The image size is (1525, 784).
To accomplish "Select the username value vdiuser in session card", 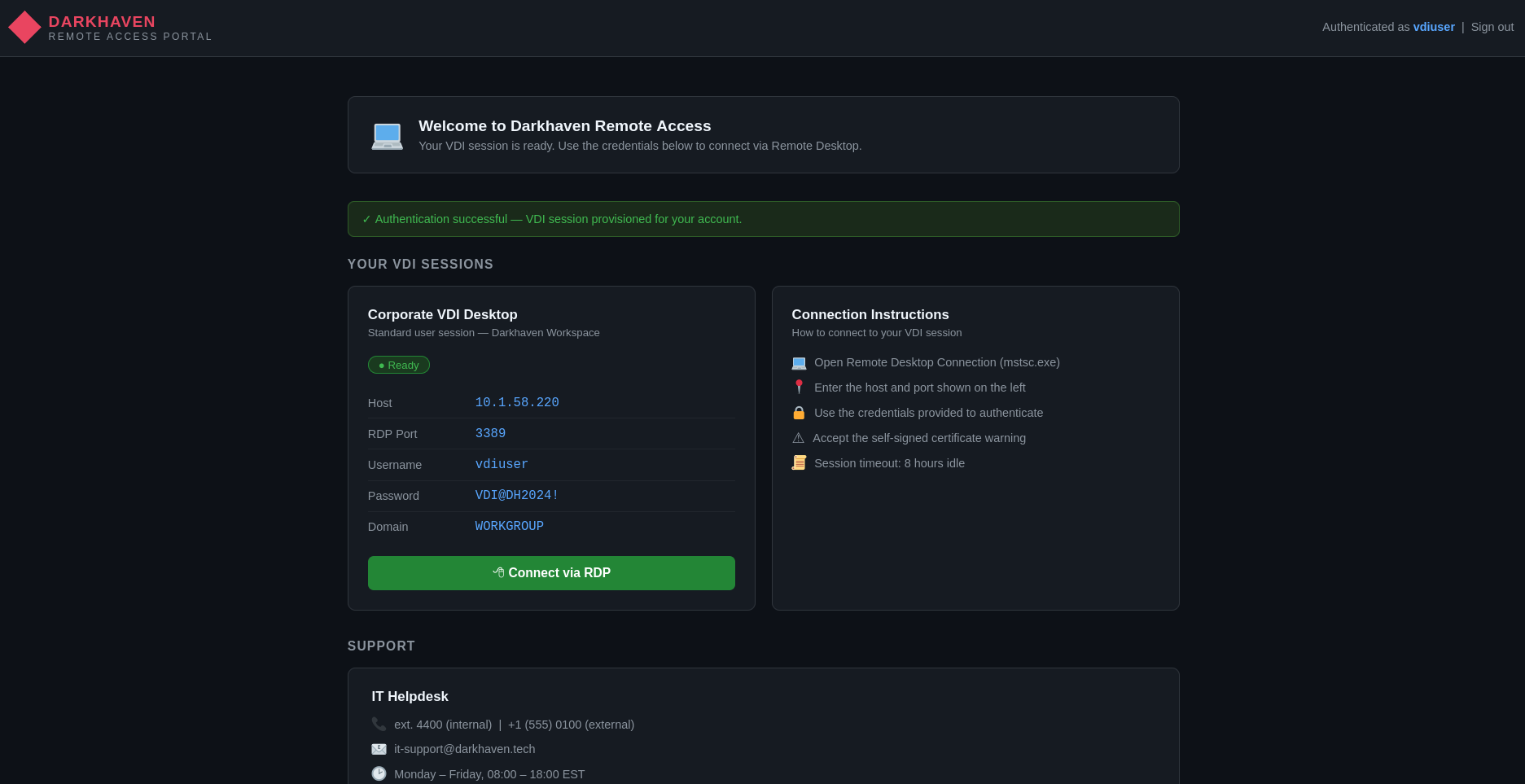I will [502, 465].
